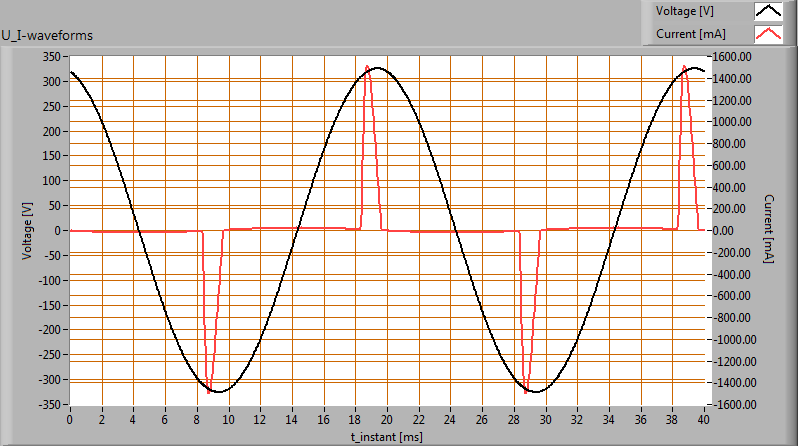Image resolution: width=798 pixels, height=446 pixels.
Task: Select the Current [mA] legend entry text
Action: tap(689, 34)
